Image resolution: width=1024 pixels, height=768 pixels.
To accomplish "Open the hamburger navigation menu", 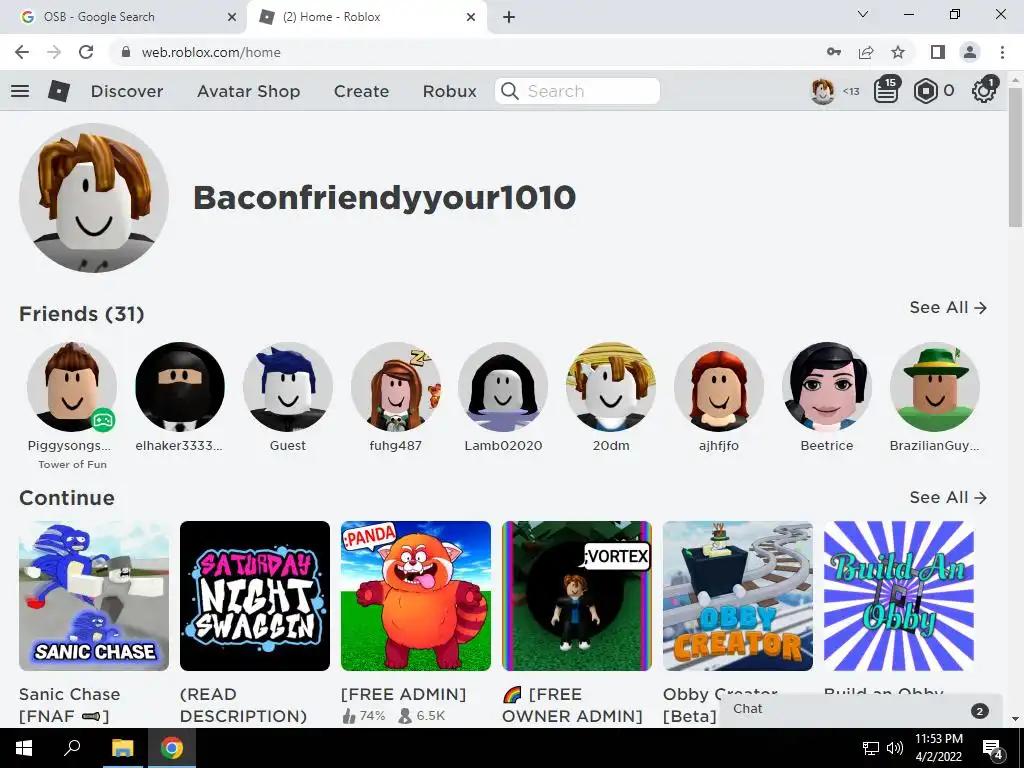I will 20,91.
